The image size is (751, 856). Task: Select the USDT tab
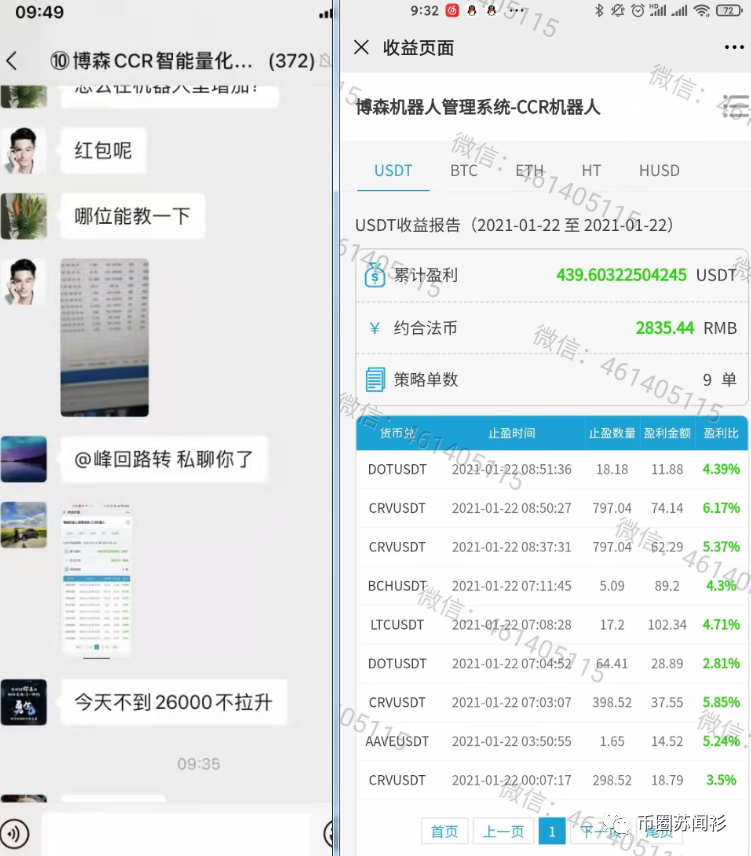click(393, 171)
